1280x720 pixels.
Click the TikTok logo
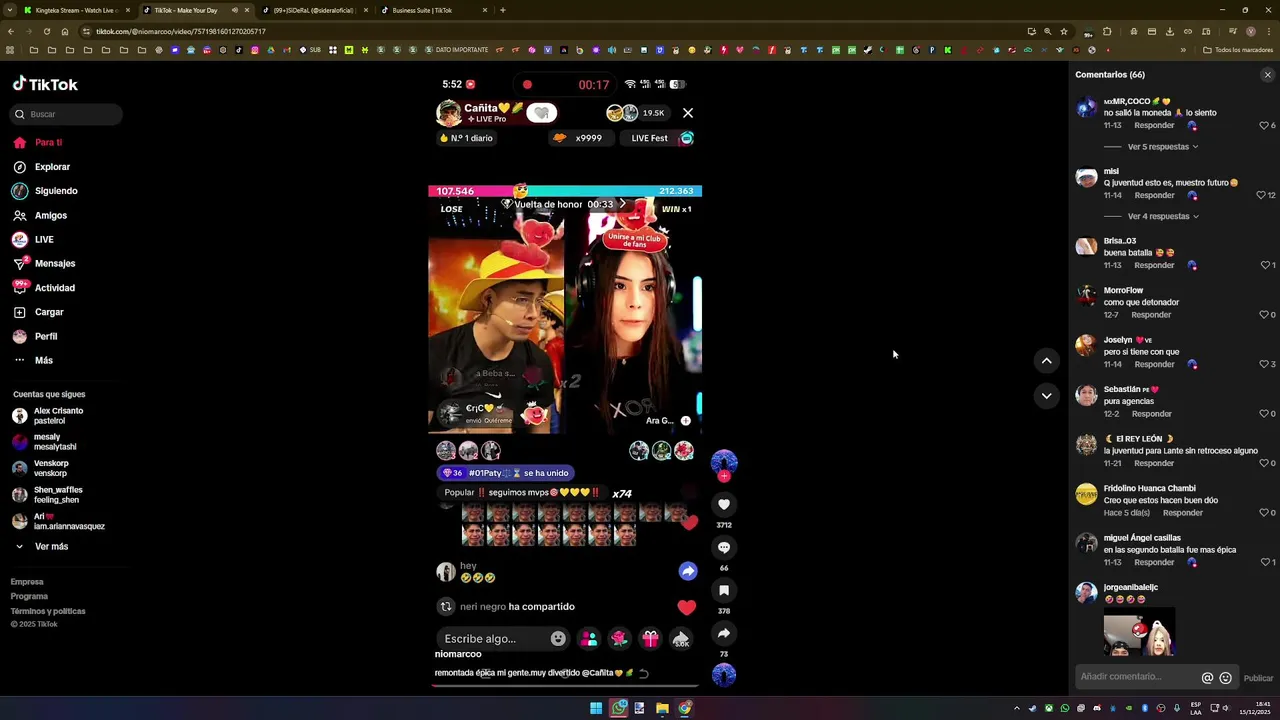45,84
